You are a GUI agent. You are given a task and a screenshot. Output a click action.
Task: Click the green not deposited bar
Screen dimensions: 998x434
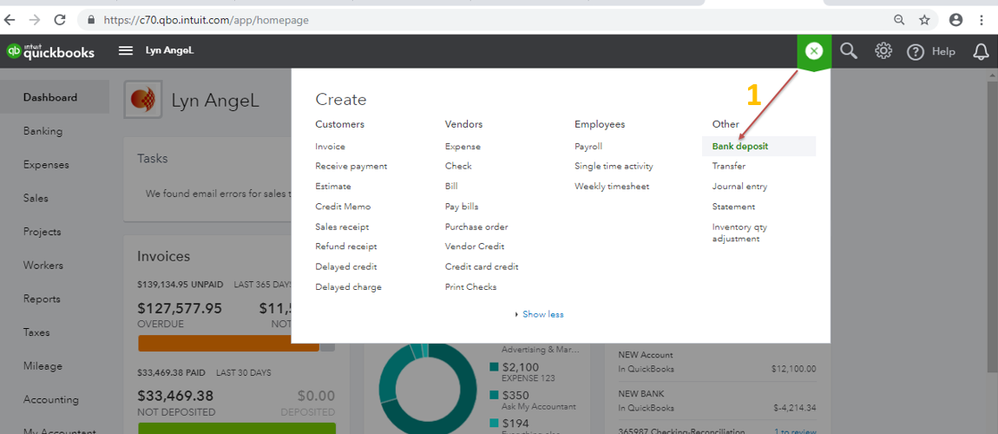click(x=237, y=428)
